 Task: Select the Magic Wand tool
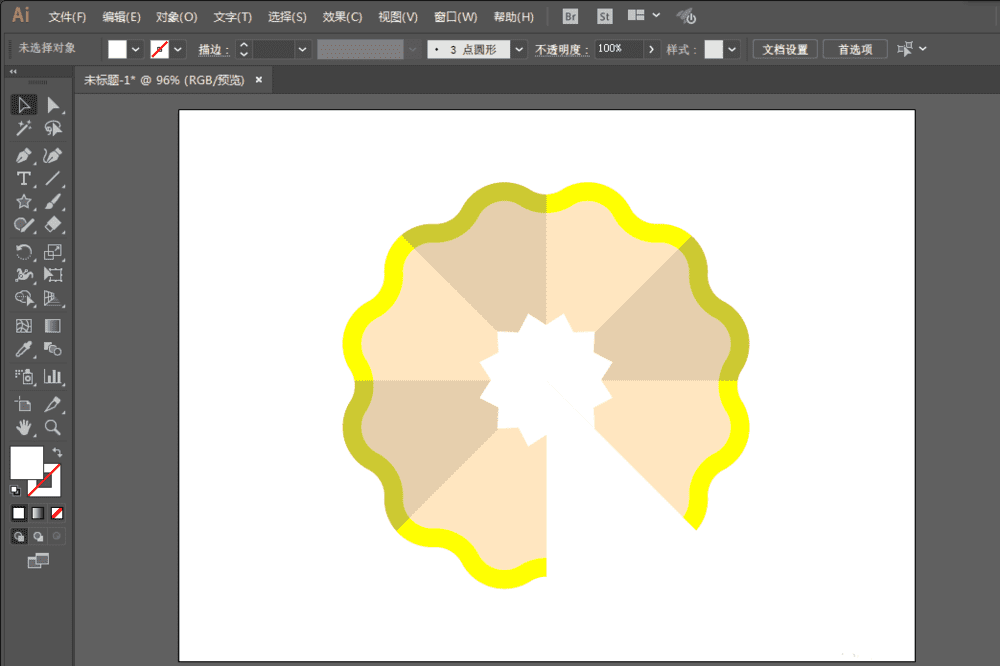(23, 129)
